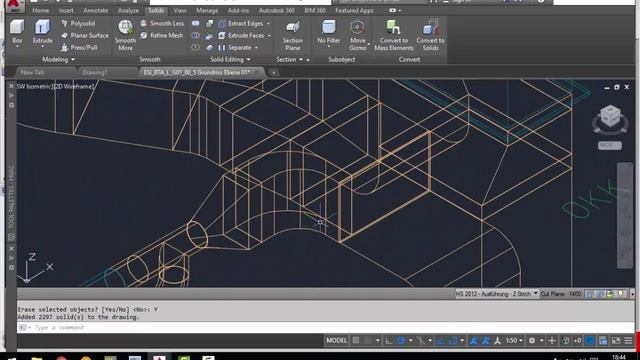Activate the Press/Pull tool
This screenshot has height=360, width=640.
tap(79, 47)
